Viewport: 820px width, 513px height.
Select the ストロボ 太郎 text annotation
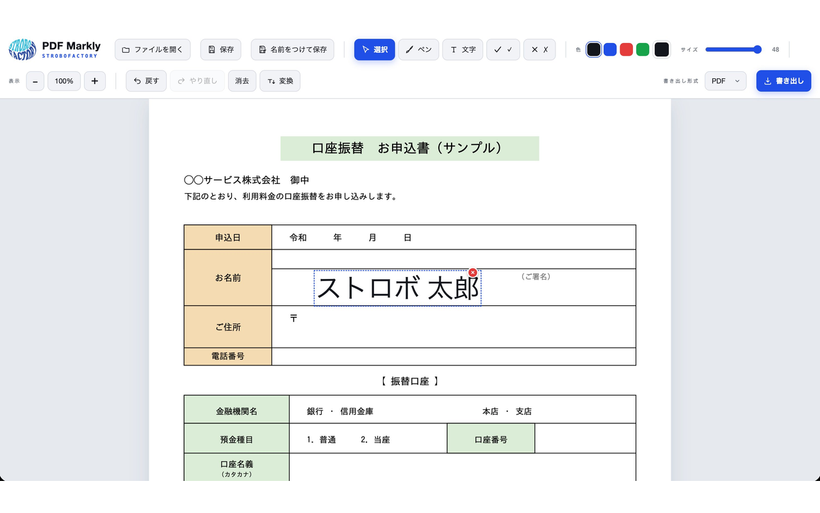(x=397, y=288)
